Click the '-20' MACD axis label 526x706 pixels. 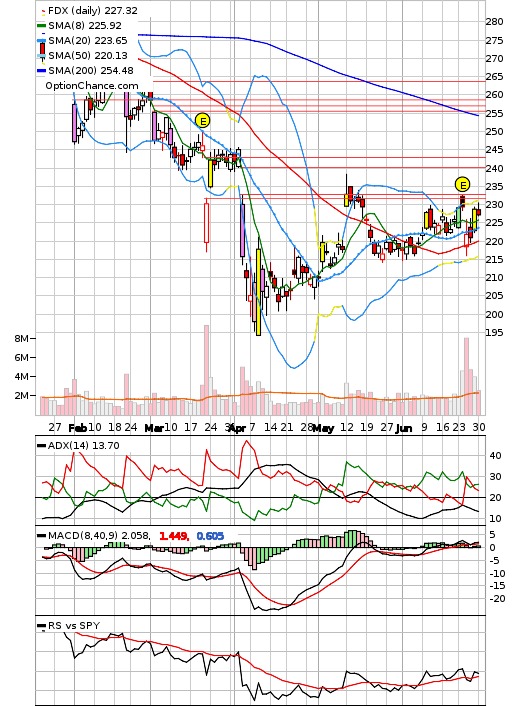click(497, 599)
